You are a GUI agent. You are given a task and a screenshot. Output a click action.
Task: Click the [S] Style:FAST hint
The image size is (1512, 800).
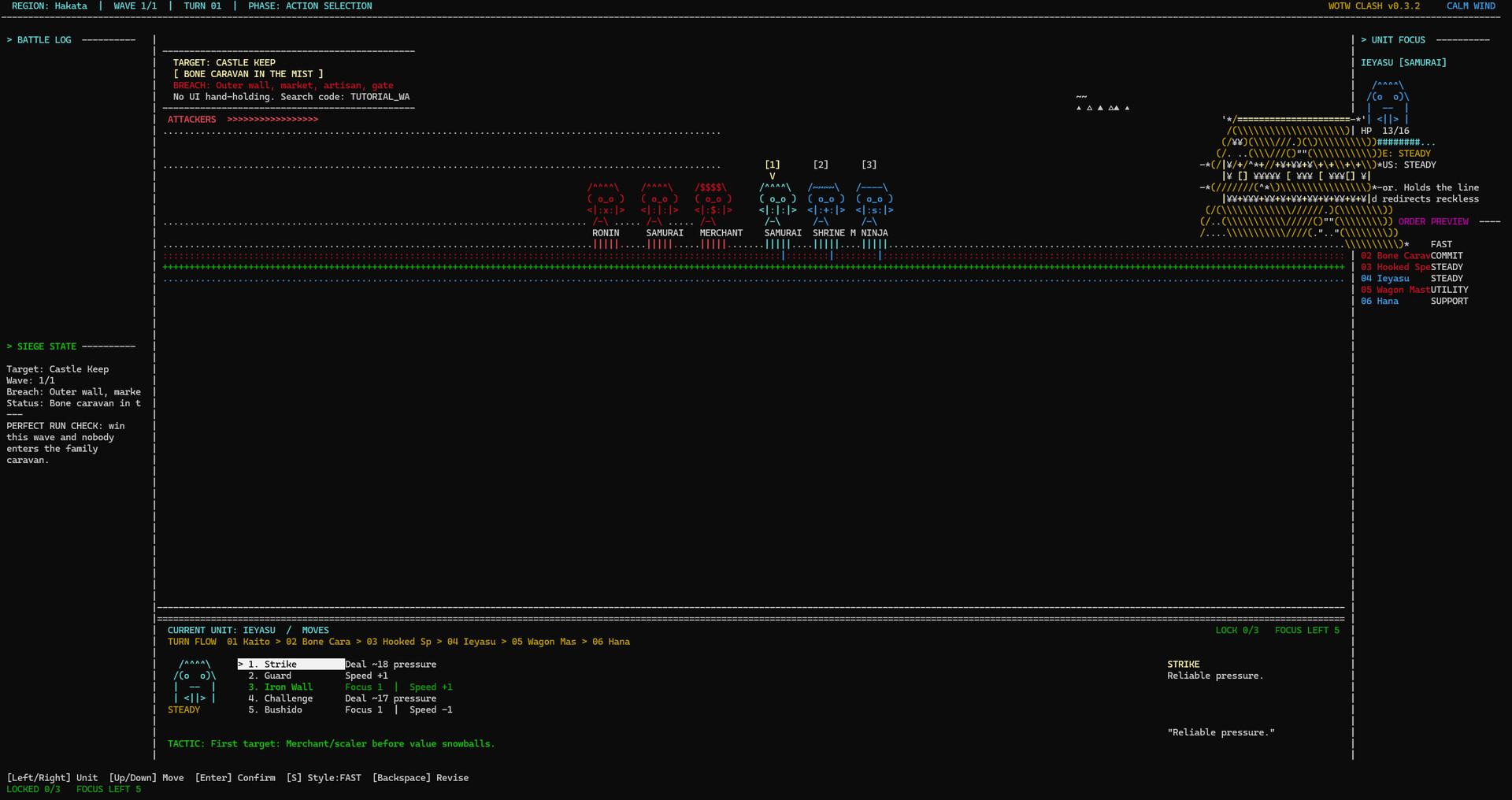324,778
